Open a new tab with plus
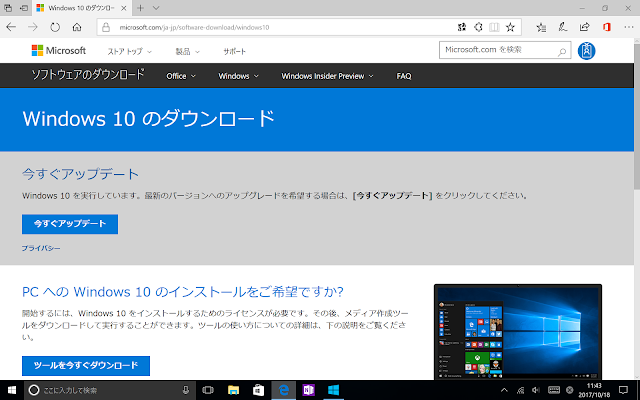This screenshot has height=400, width=640. coord(140,8)
